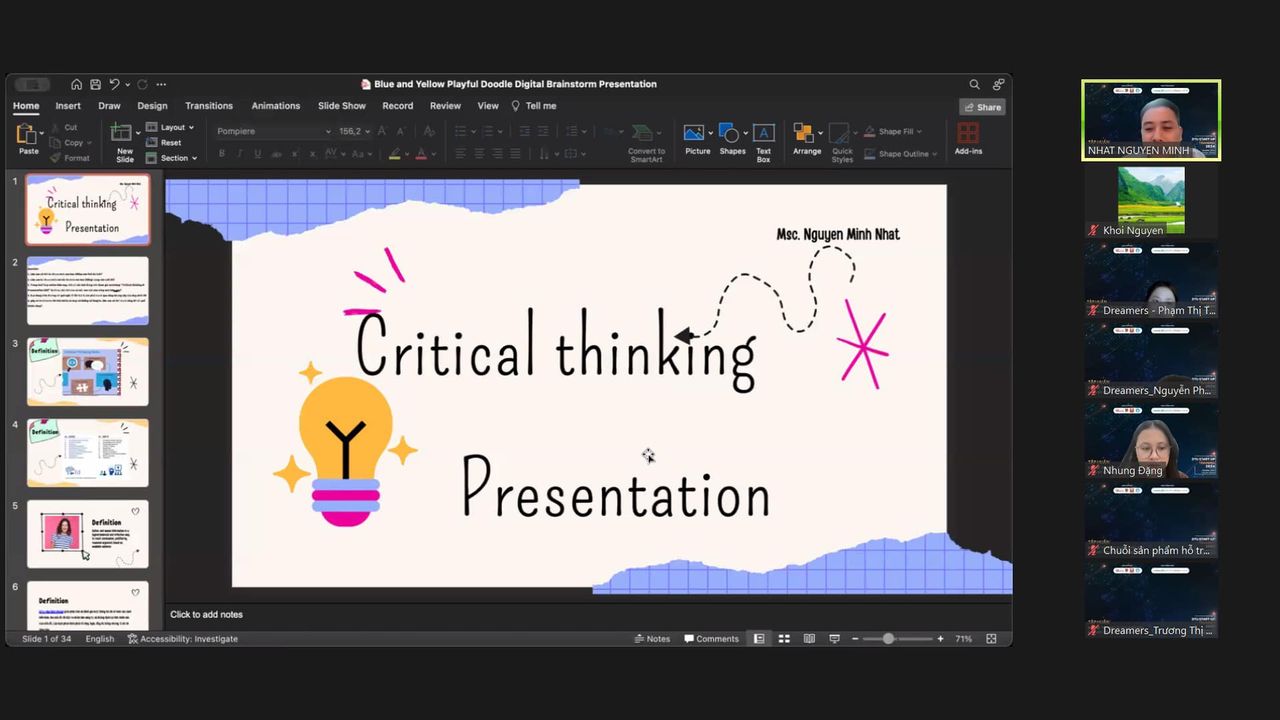This screenshot has width=1280, height=720.
Task: Click the Share button
Action: (982, 107)
